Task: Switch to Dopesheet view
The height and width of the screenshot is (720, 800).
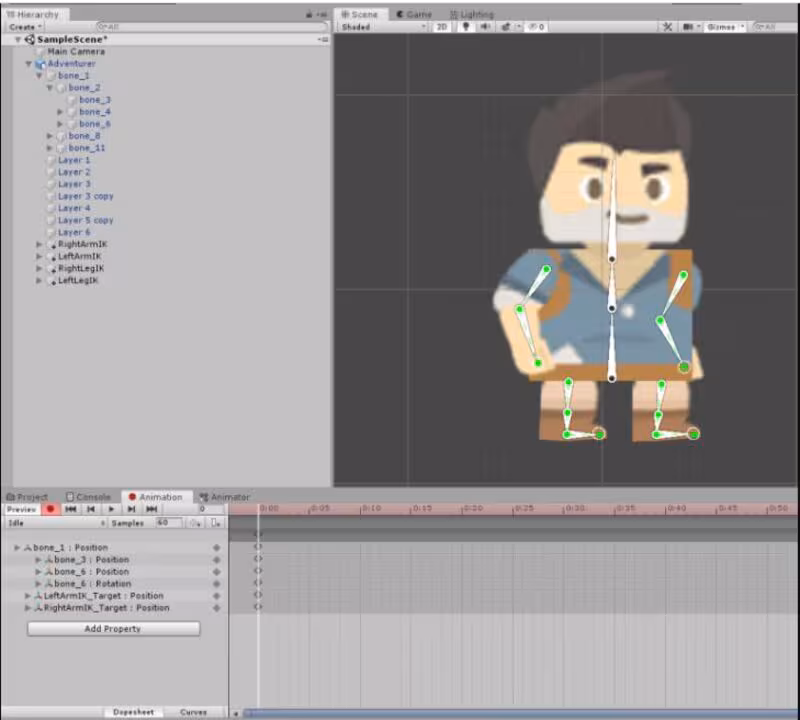Action: point(133,712)
